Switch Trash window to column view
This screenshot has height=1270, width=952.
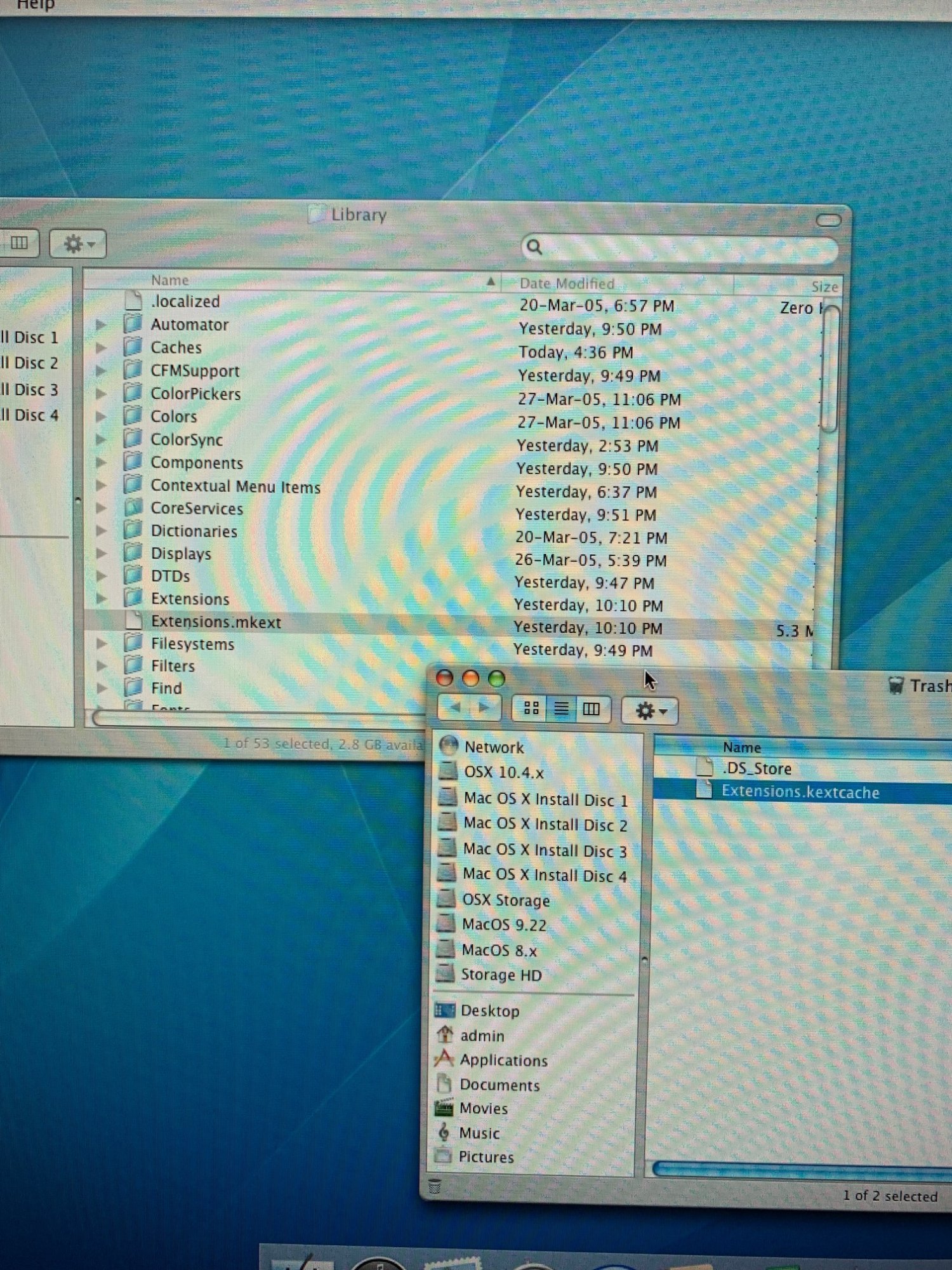pos(592,709)
